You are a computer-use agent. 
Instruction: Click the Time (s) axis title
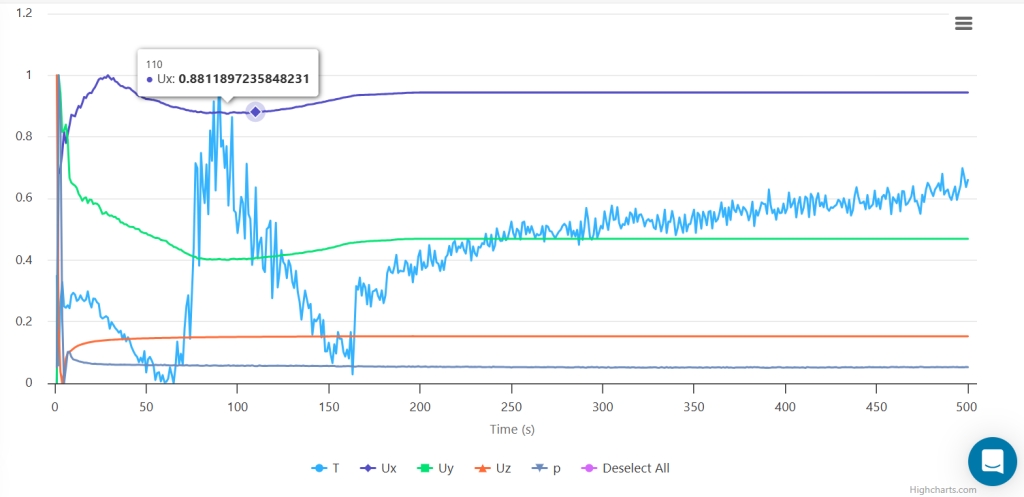(x=511, y=429)
